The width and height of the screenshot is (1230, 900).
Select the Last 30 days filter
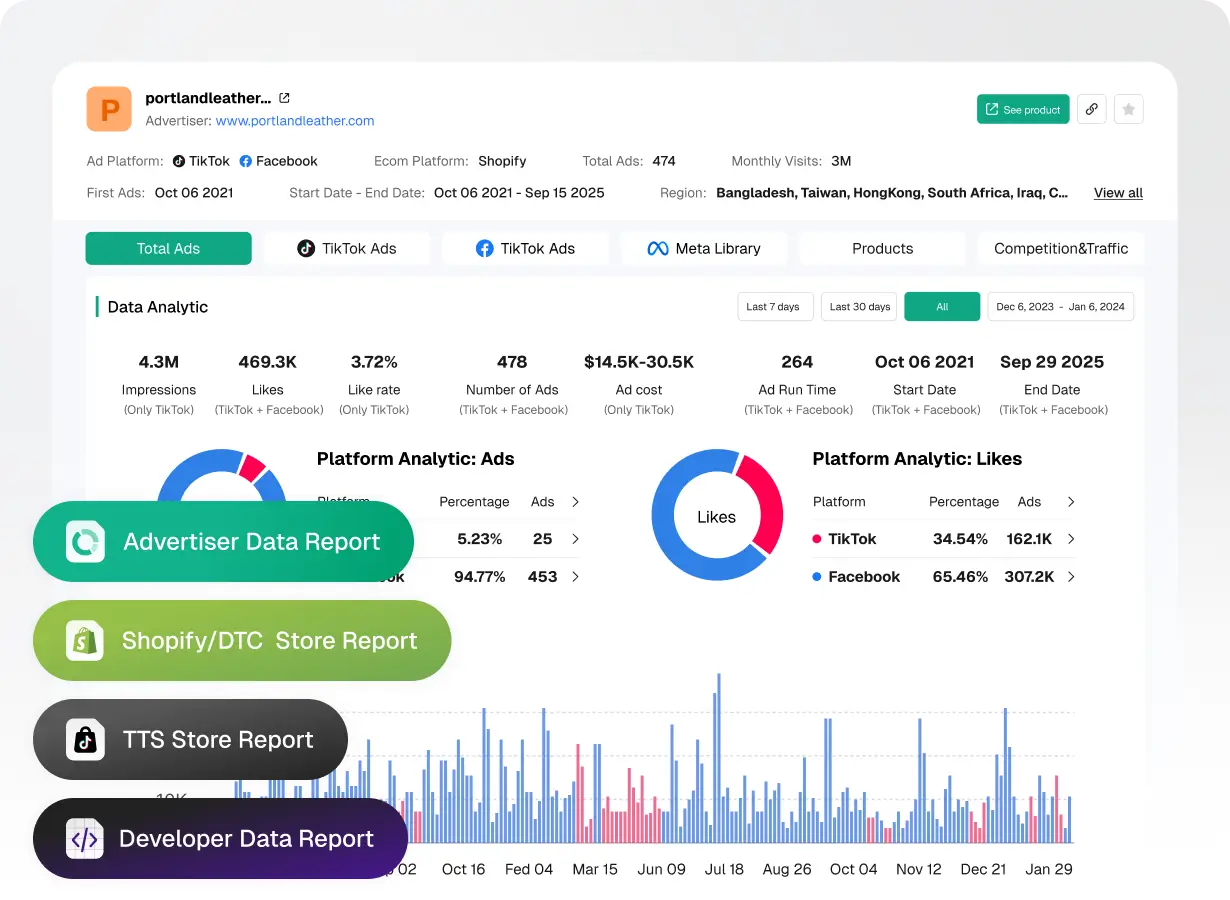click(858, 306)
